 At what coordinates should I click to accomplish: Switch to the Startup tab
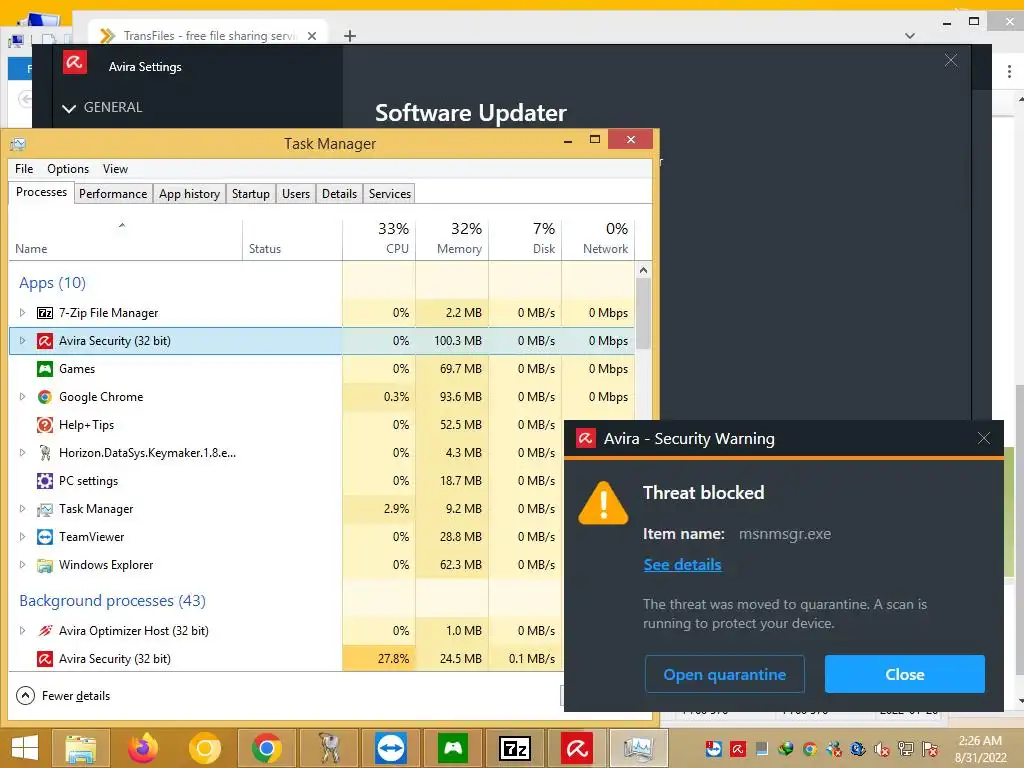(251, 194)
